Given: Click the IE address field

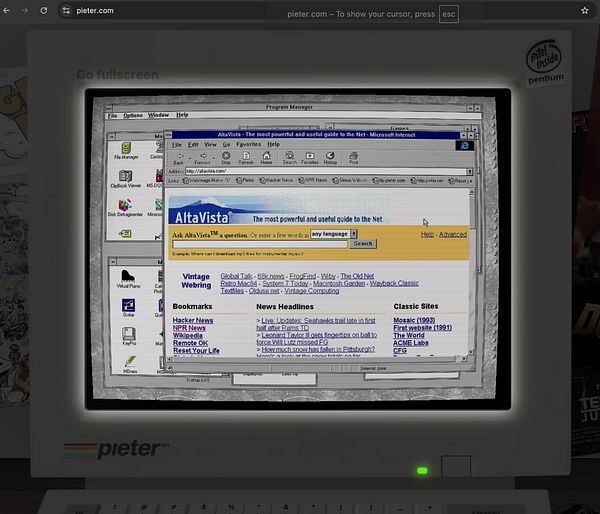Looking at the screenshot, I should click(326, 171).
